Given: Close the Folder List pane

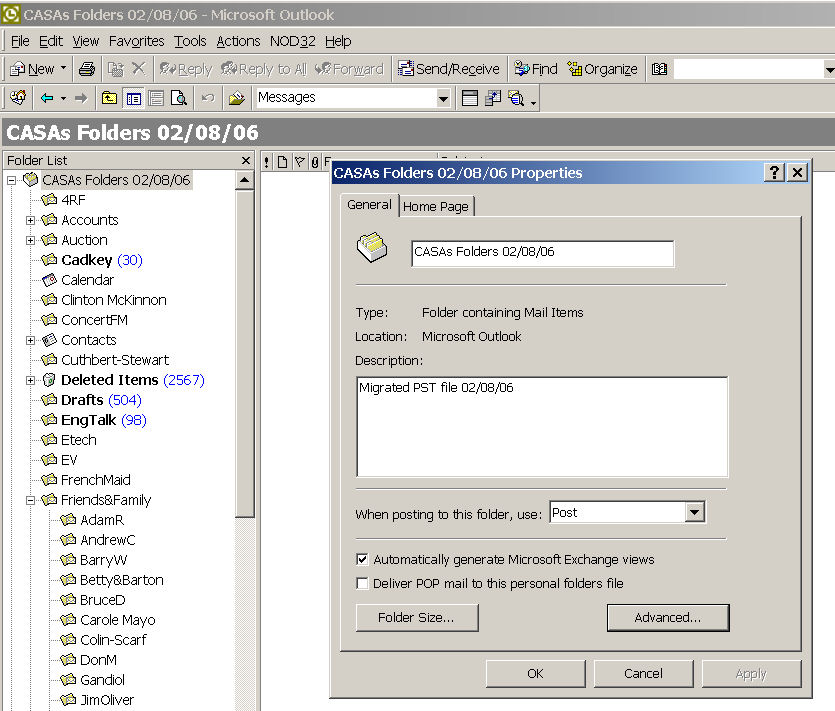Looking at the screenshot, I should [245, 160].
